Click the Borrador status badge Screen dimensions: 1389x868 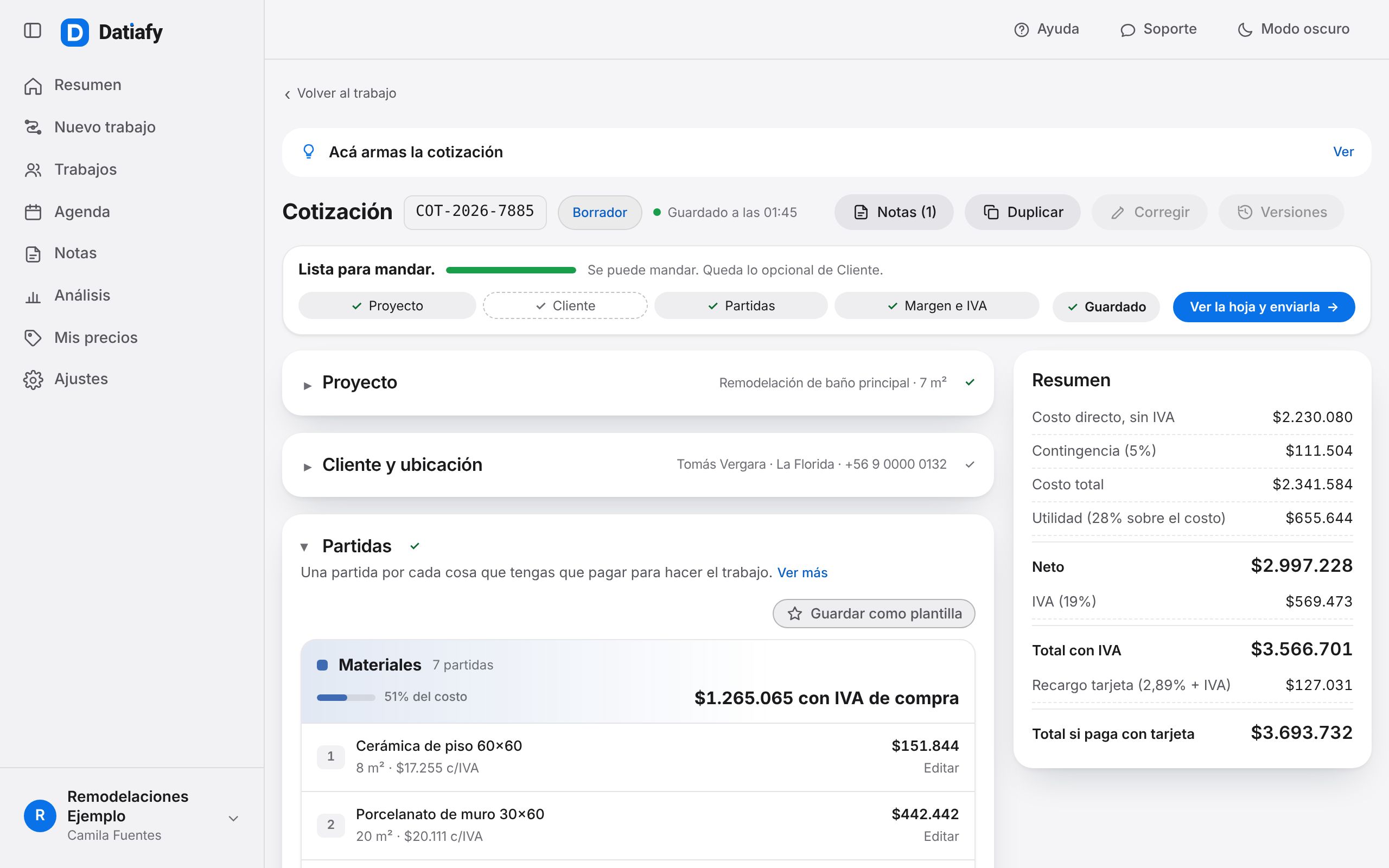click(x=599, y=213)
